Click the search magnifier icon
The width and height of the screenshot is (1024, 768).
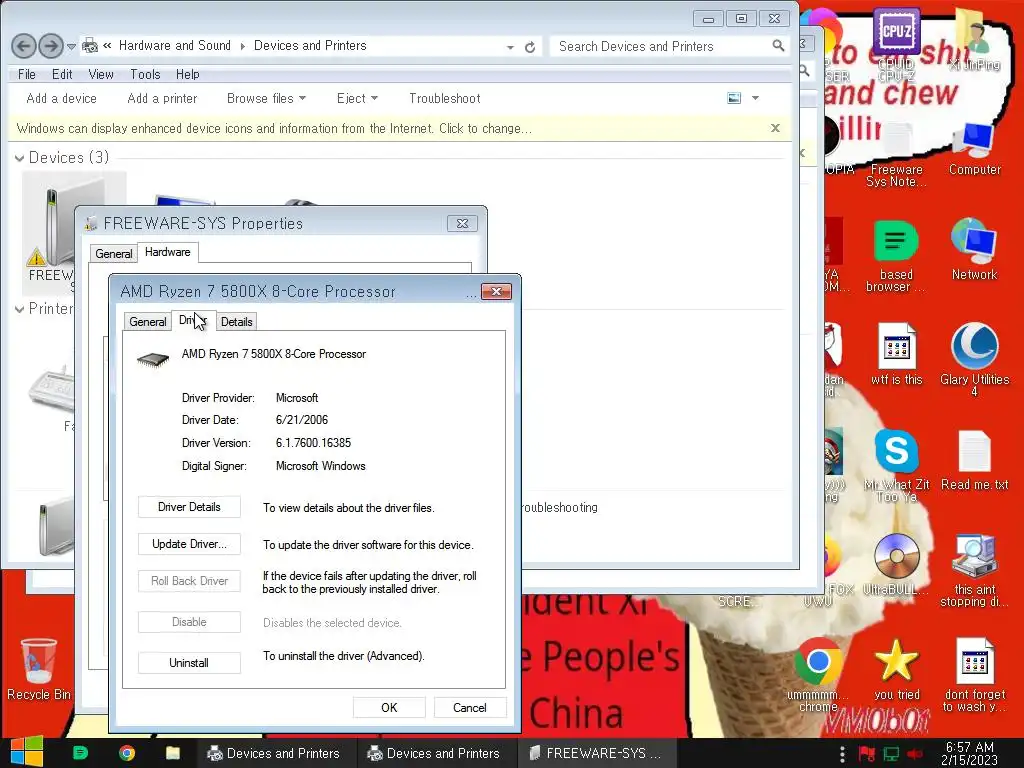(778, 46)
